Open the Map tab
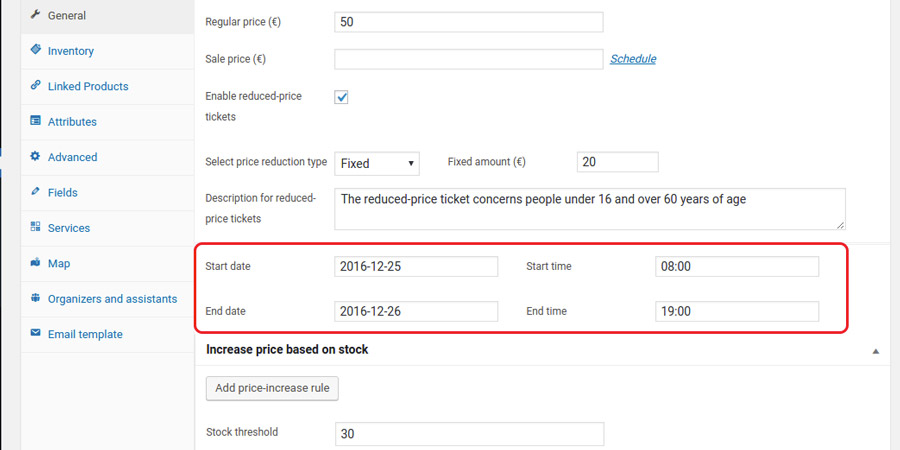The height and width of the screenshot is (450, 900). (58, 264)
